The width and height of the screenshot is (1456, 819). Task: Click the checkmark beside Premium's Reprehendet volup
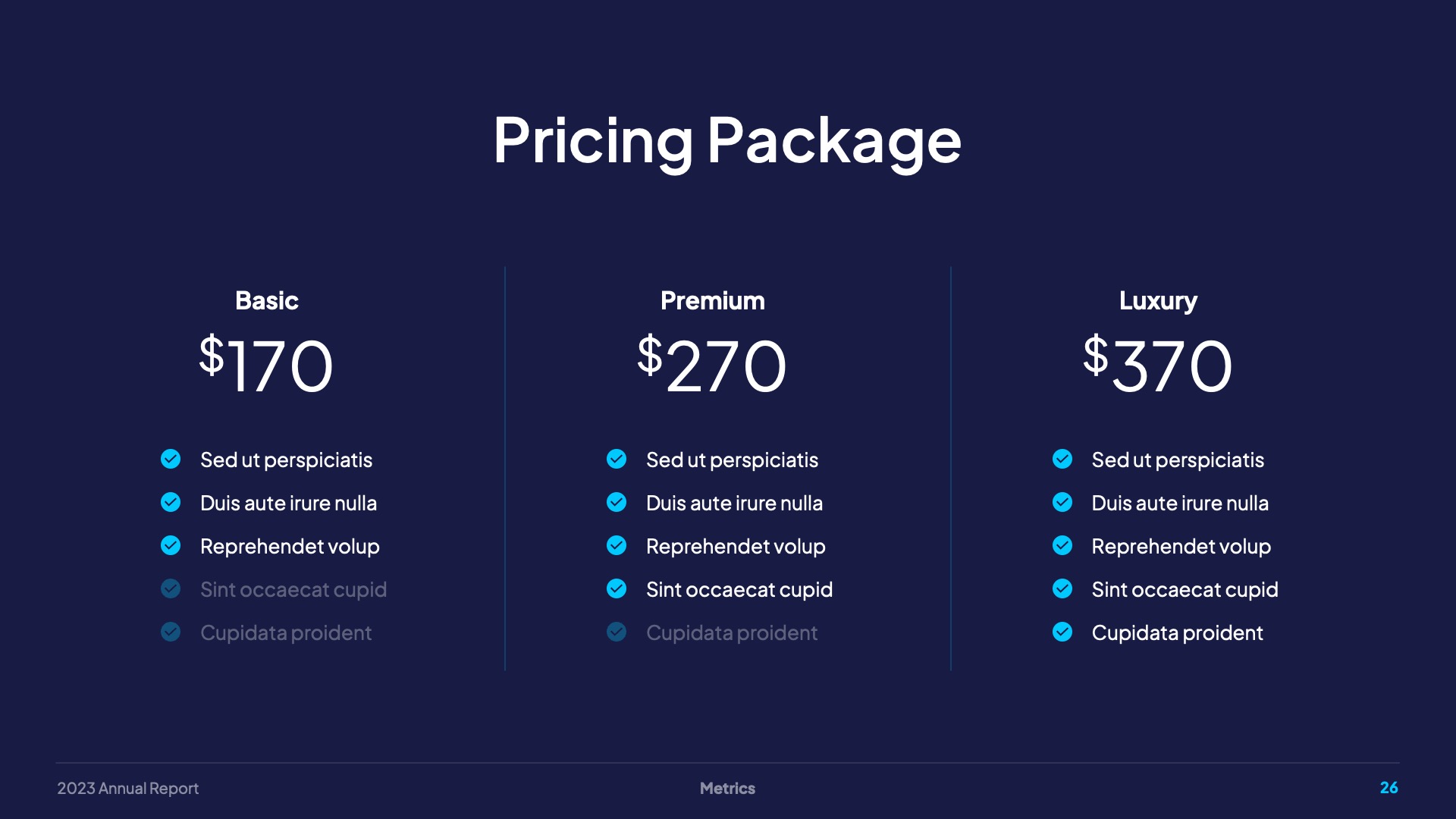pos(617,546)
